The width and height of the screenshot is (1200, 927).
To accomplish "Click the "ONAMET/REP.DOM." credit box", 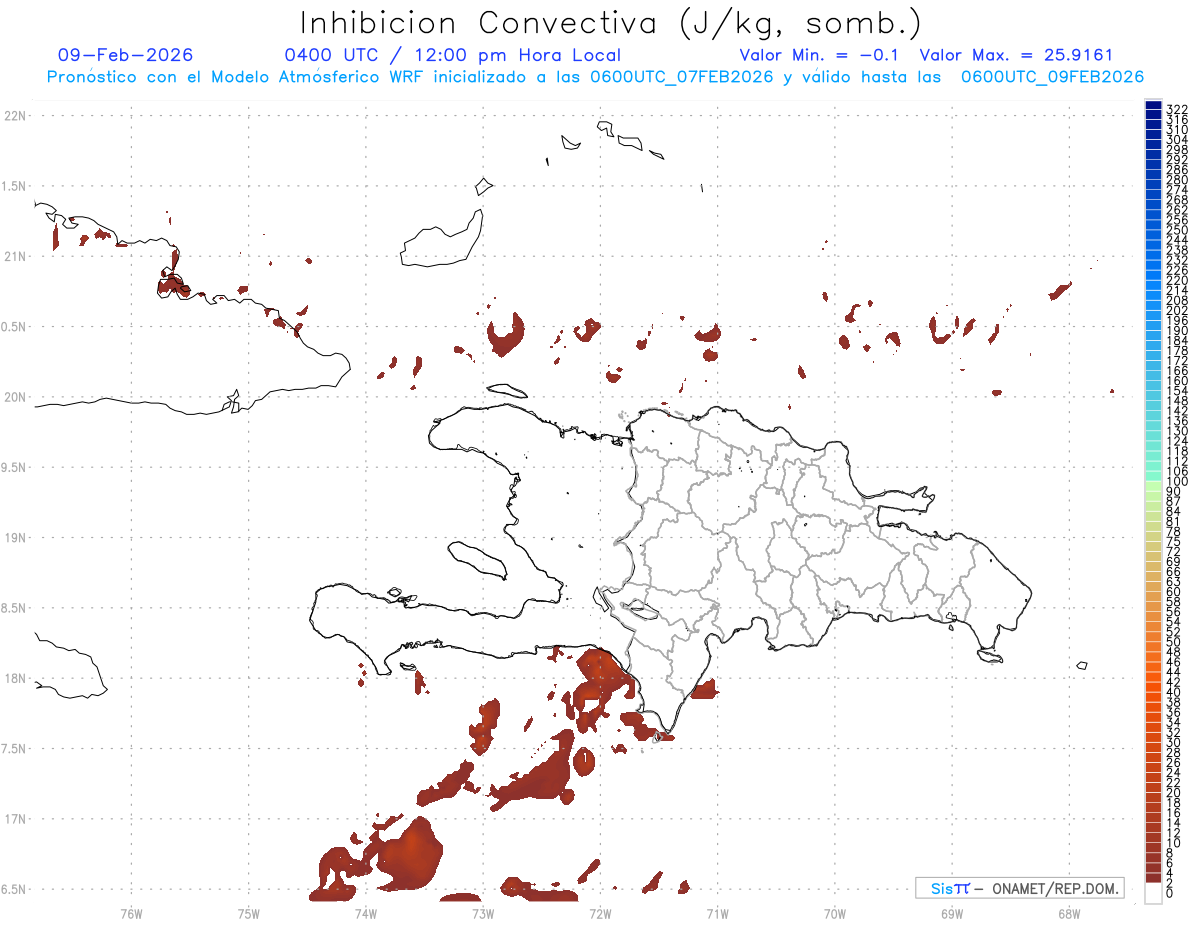I will pyautogui.click(x=1019, y=888).
